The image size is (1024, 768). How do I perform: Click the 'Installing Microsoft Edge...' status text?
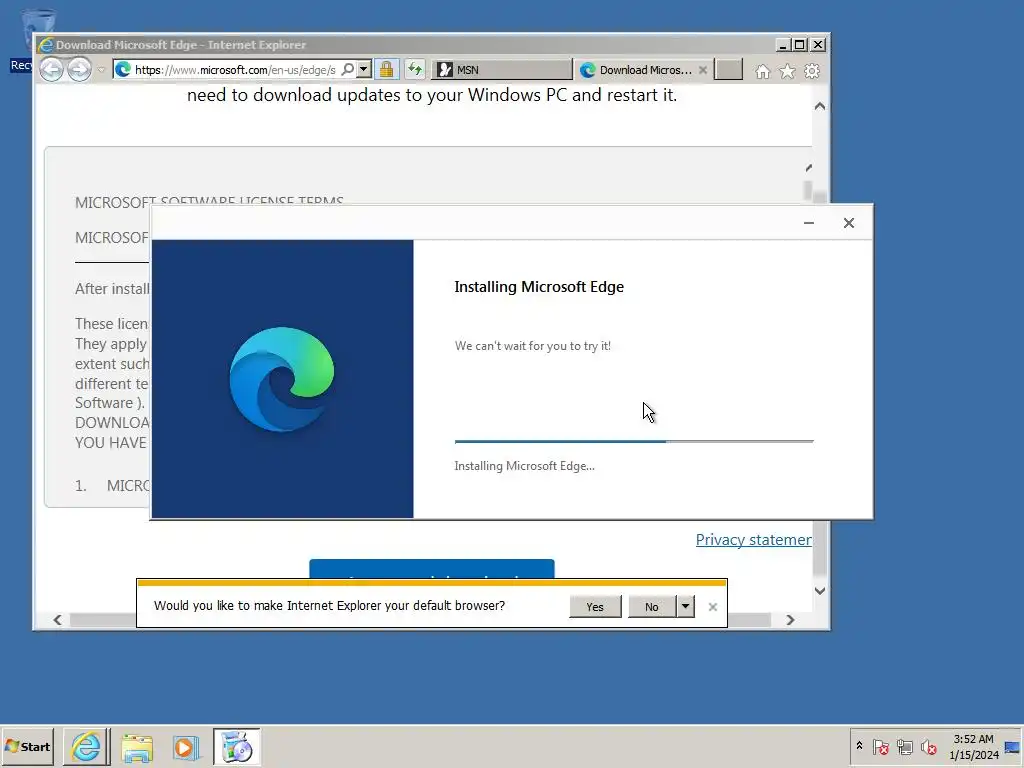pos(524,466)
